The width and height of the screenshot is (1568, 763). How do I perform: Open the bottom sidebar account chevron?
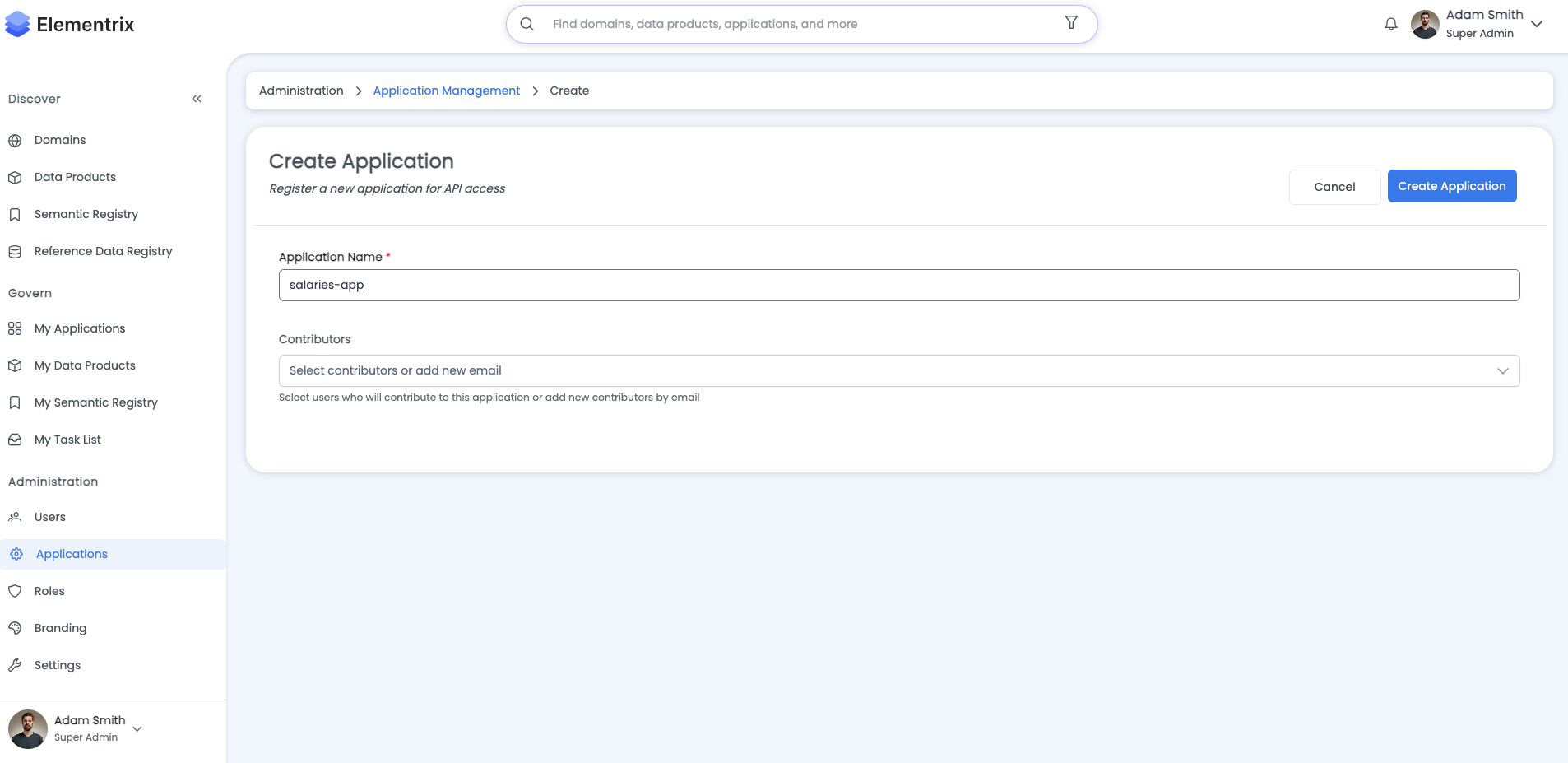137,729
